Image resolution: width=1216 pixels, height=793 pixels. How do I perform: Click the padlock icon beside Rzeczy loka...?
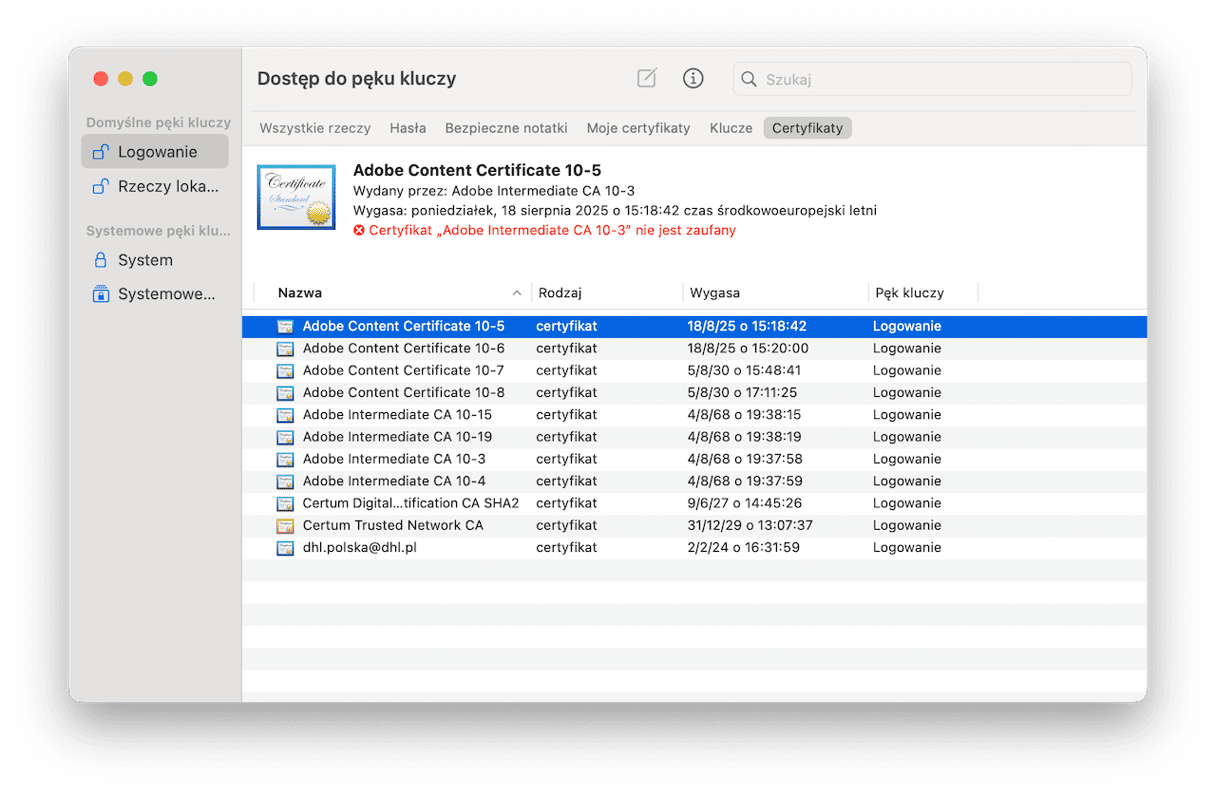[x=100, y=186]
